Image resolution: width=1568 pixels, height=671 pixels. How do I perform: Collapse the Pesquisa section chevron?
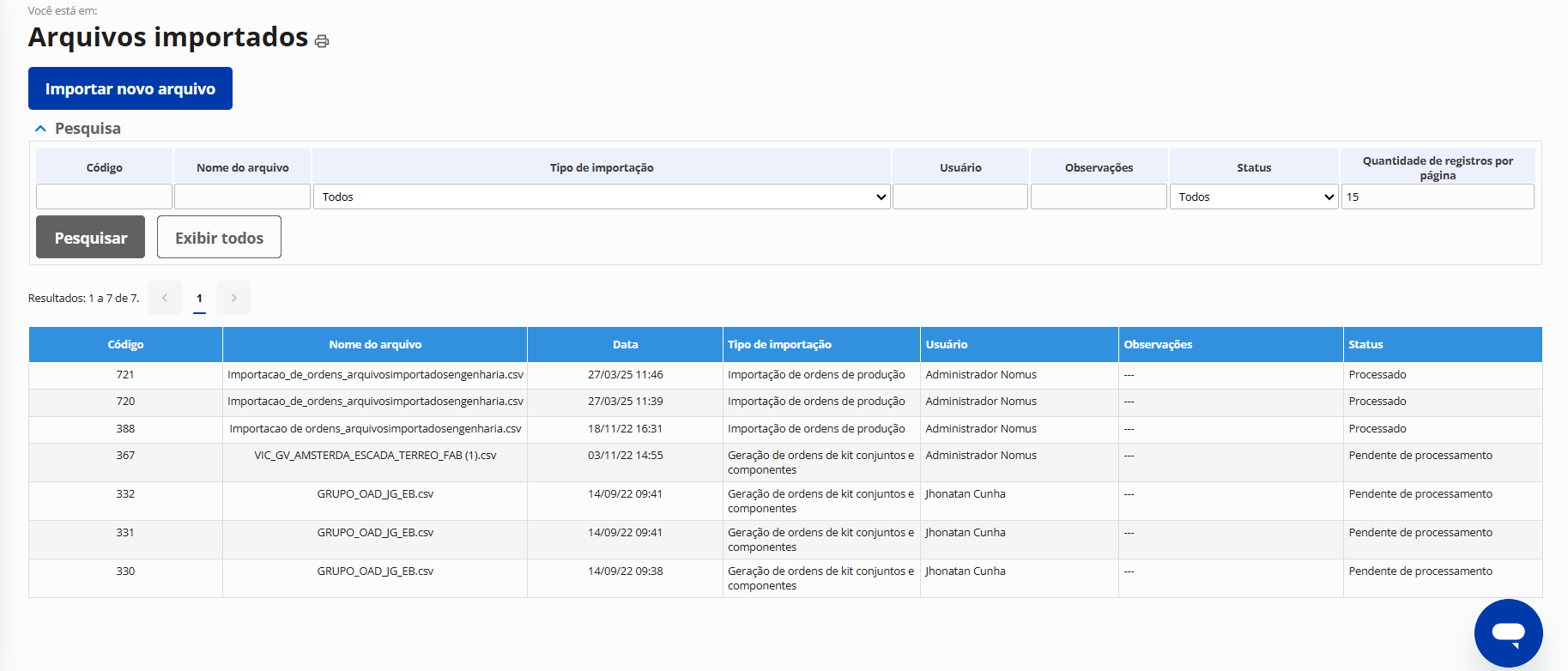(x=40, y=129)
